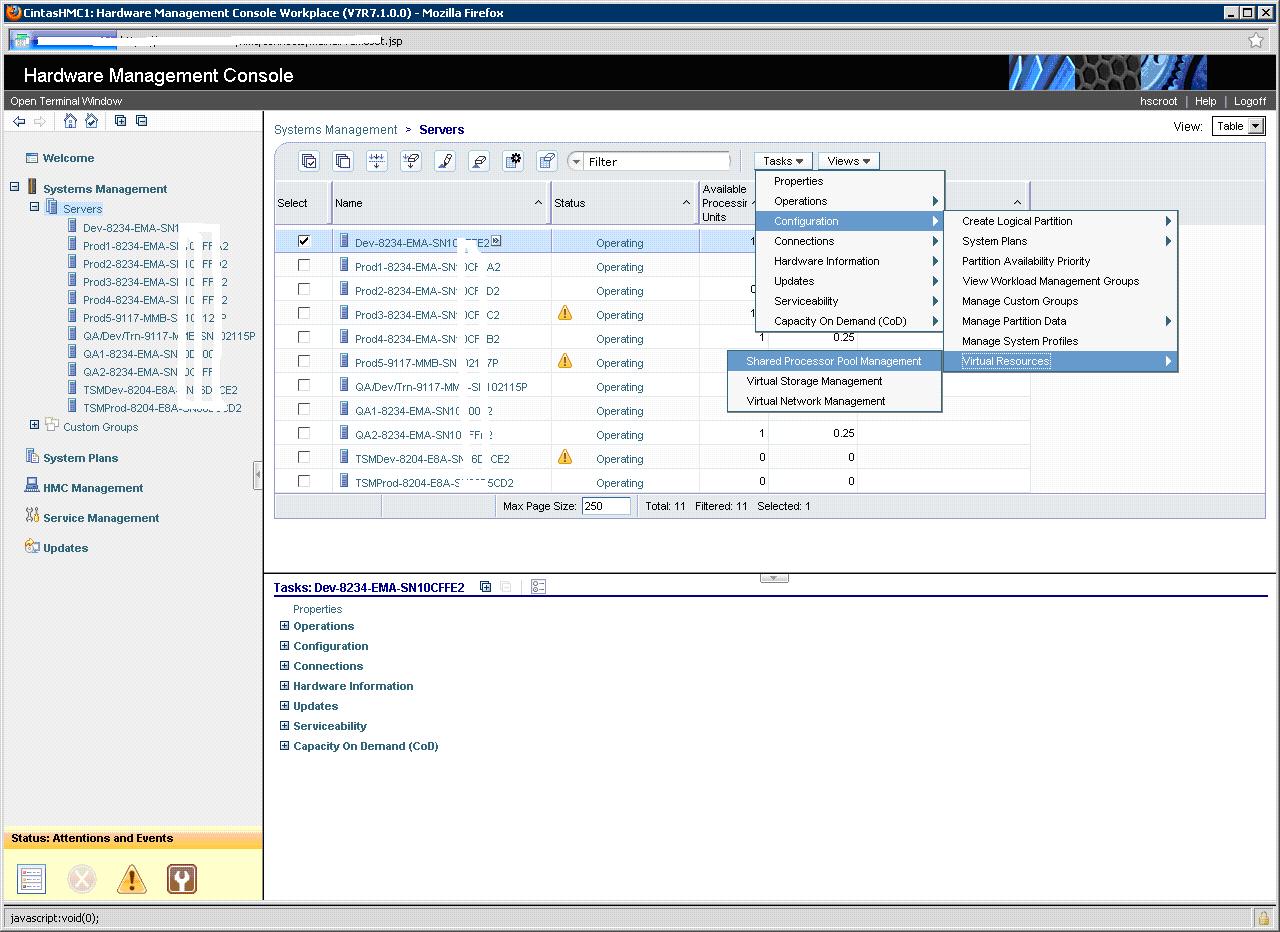Click into the Filter text field
The height and width of the screenshot is (932, 1280).
[x=657, y=161]
